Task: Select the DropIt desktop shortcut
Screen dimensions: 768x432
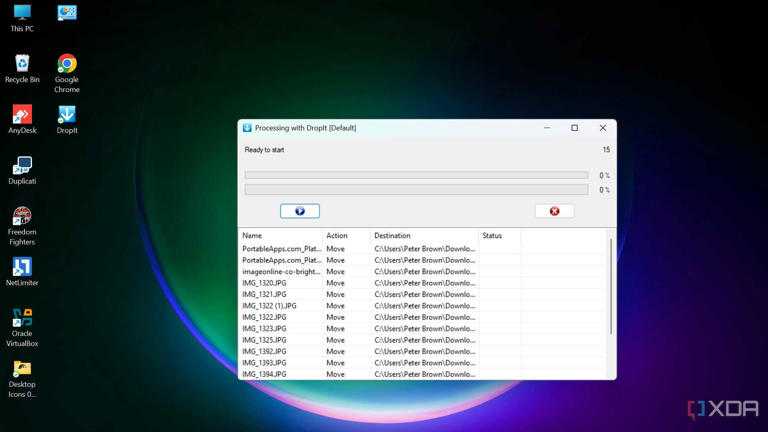Action: (67, 120)
